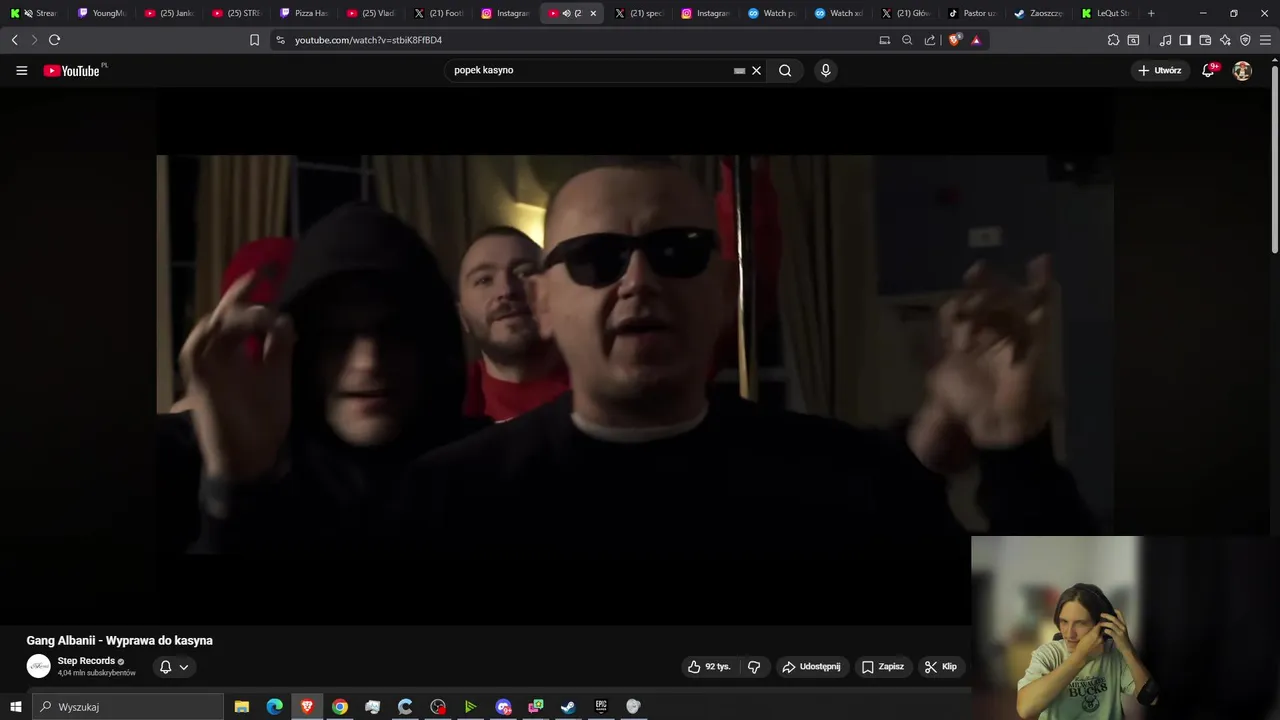Open Brave Shields lion icon
The image size is (1280, 720).
(x=954, y=40)
